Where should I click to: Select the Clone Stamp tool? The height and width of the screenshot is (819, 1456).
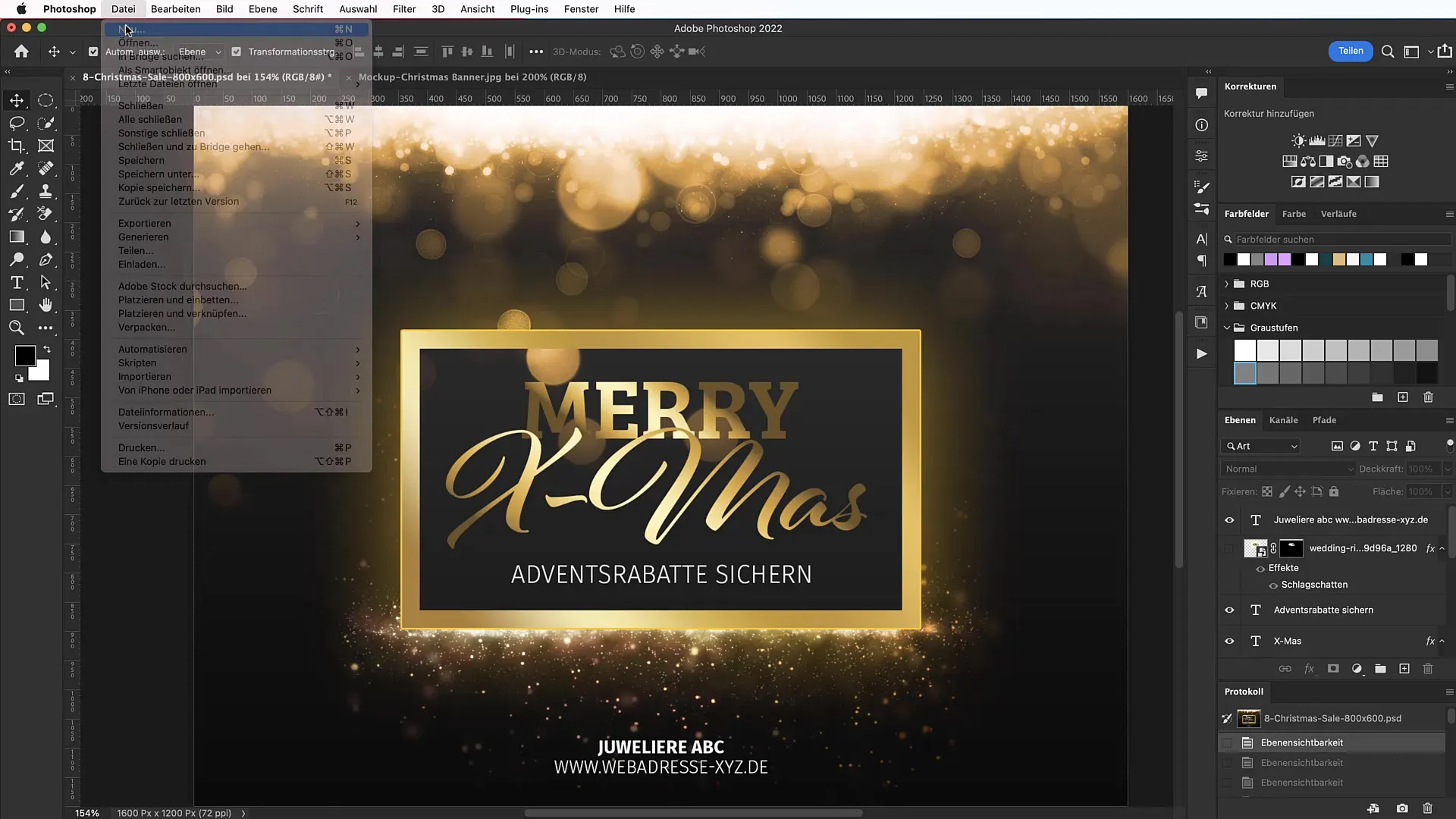point(45,191)
